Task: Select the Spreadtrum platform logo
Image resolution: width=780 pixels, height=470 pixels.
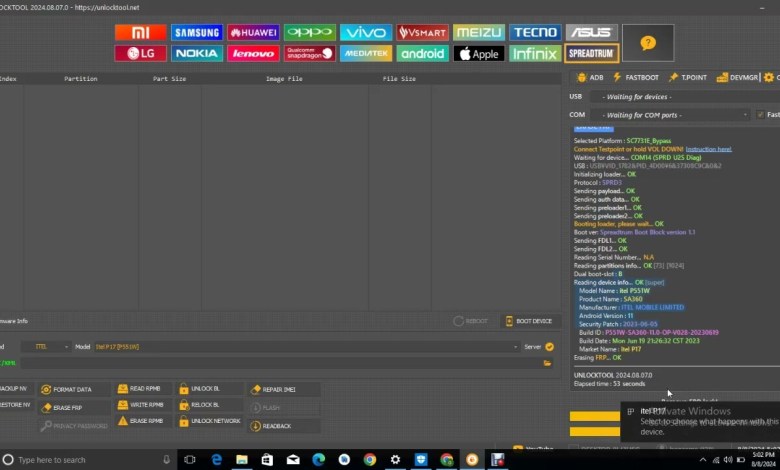Action: tap(591, 53)
